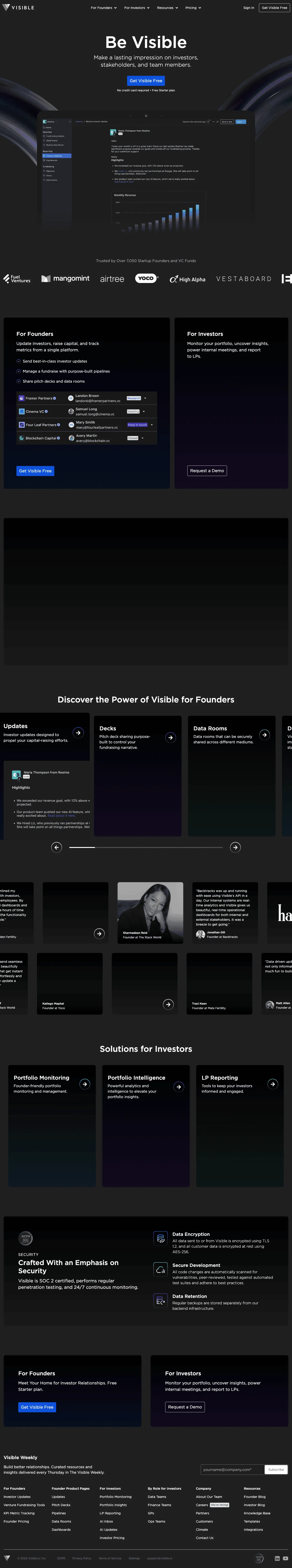The height and width of the screenshot is (1568, 292).
Task: Click Request a Demo in upper For Investors card
Action: 207,471
